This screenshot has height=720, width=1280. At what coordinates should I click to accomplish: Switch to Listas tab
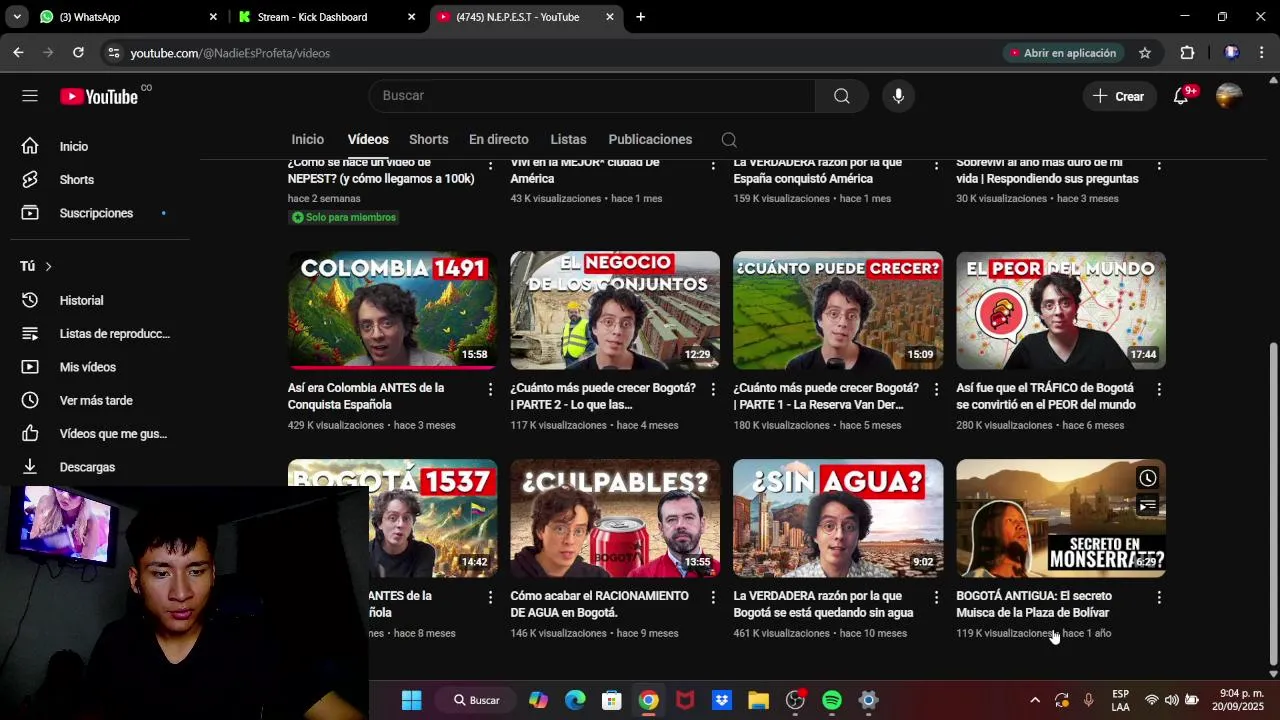tap(568, 140)
